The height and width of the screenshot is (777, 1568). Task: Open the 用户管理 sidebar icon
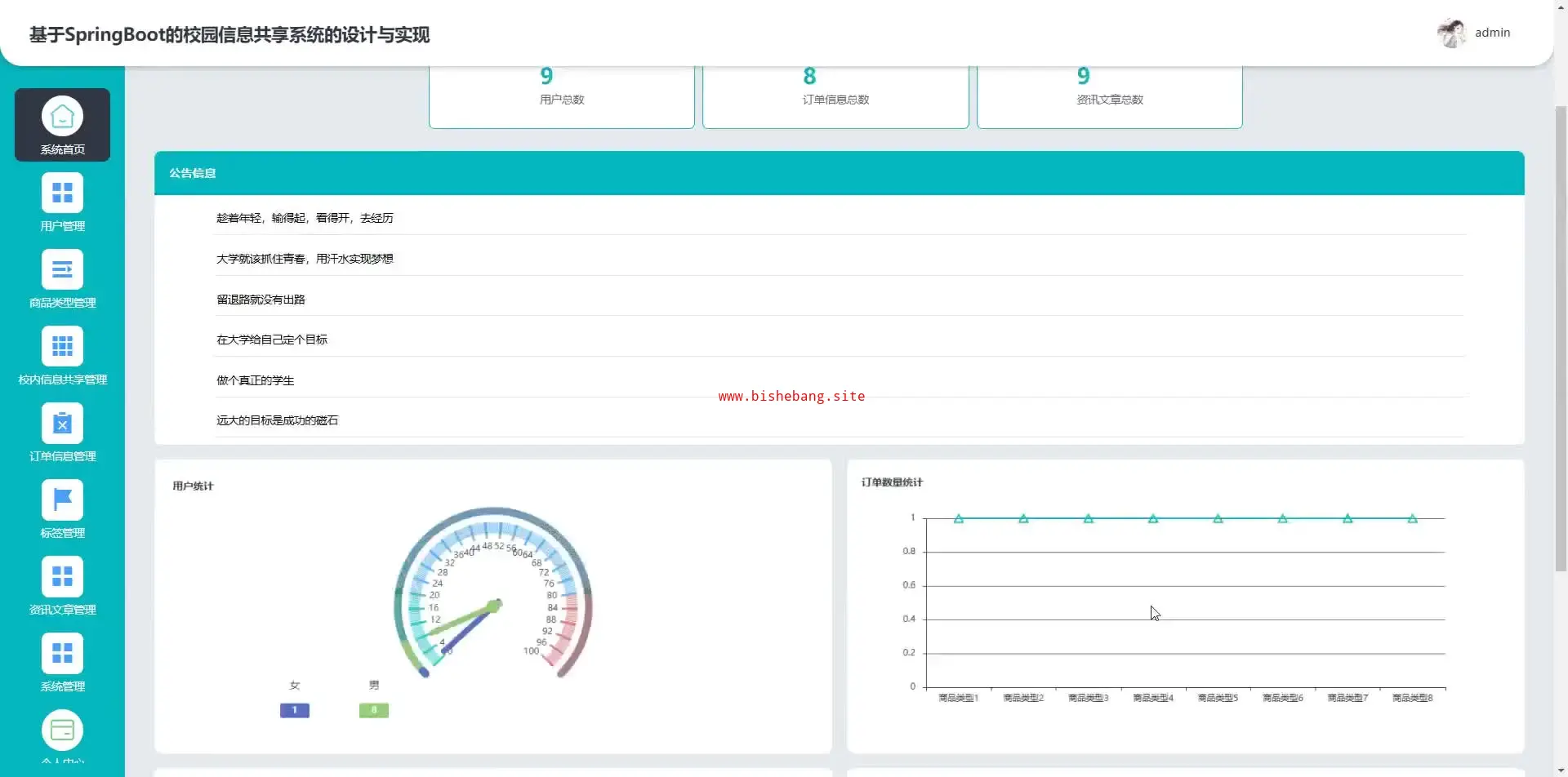click(62, 193)
